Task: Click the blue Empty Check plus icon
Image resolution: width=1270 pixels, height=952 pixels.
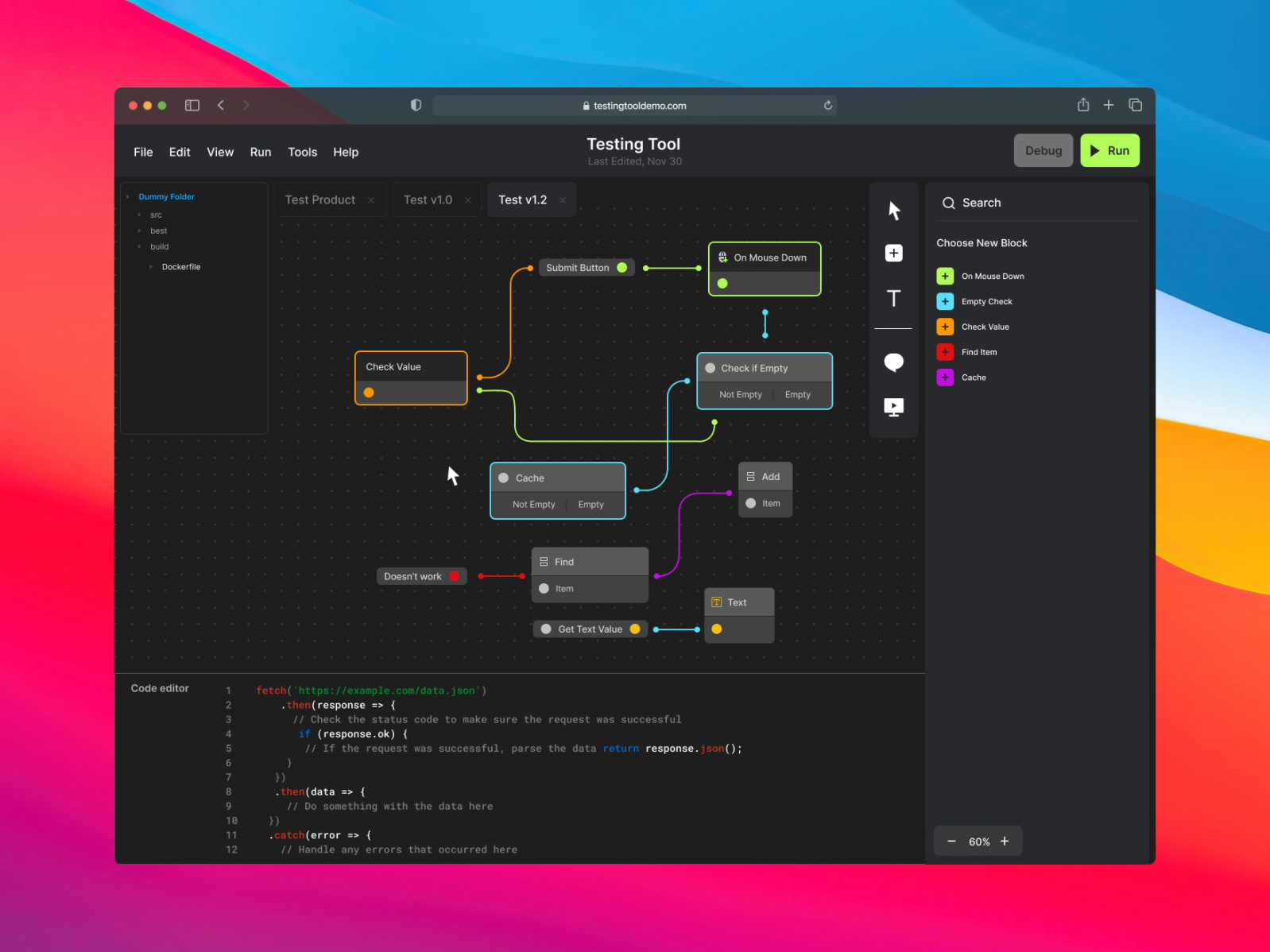Action: pos(945,301)
